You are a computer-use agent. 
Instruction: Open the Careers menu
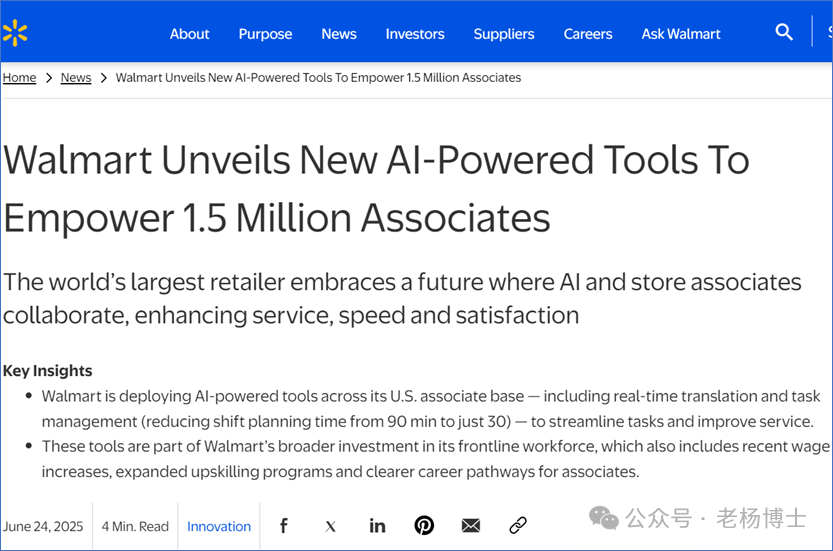point(588,34)
